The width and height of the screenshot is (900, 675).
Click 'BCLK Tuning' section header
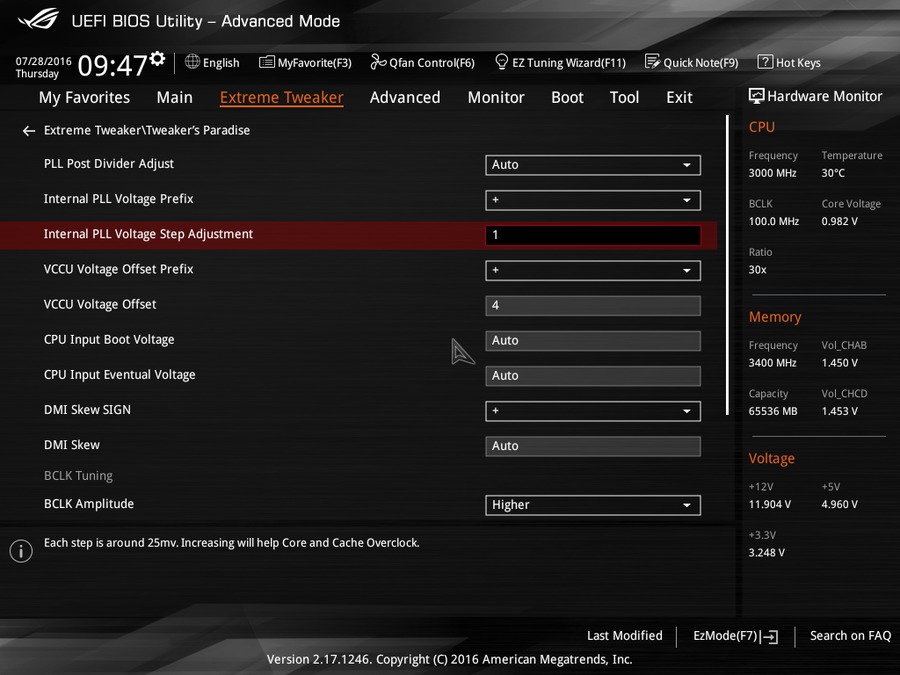[x=78, y=476]
